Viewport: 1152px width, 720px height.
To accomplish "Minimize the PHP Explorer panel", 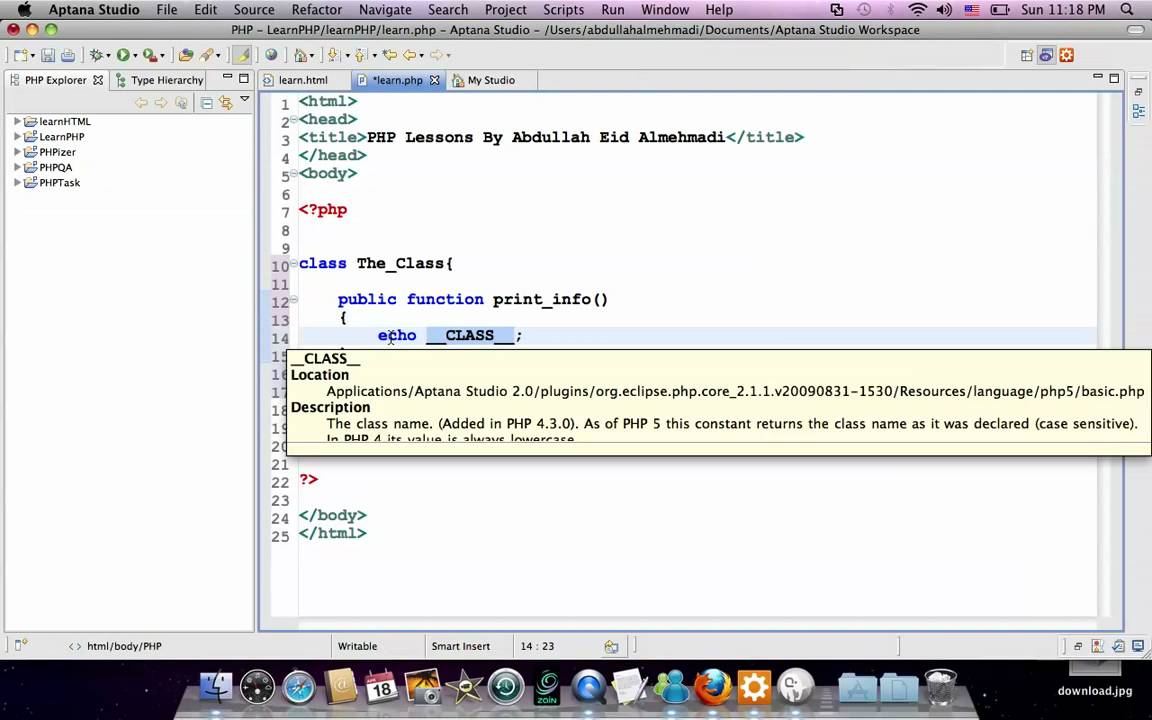I will [228, 77].
